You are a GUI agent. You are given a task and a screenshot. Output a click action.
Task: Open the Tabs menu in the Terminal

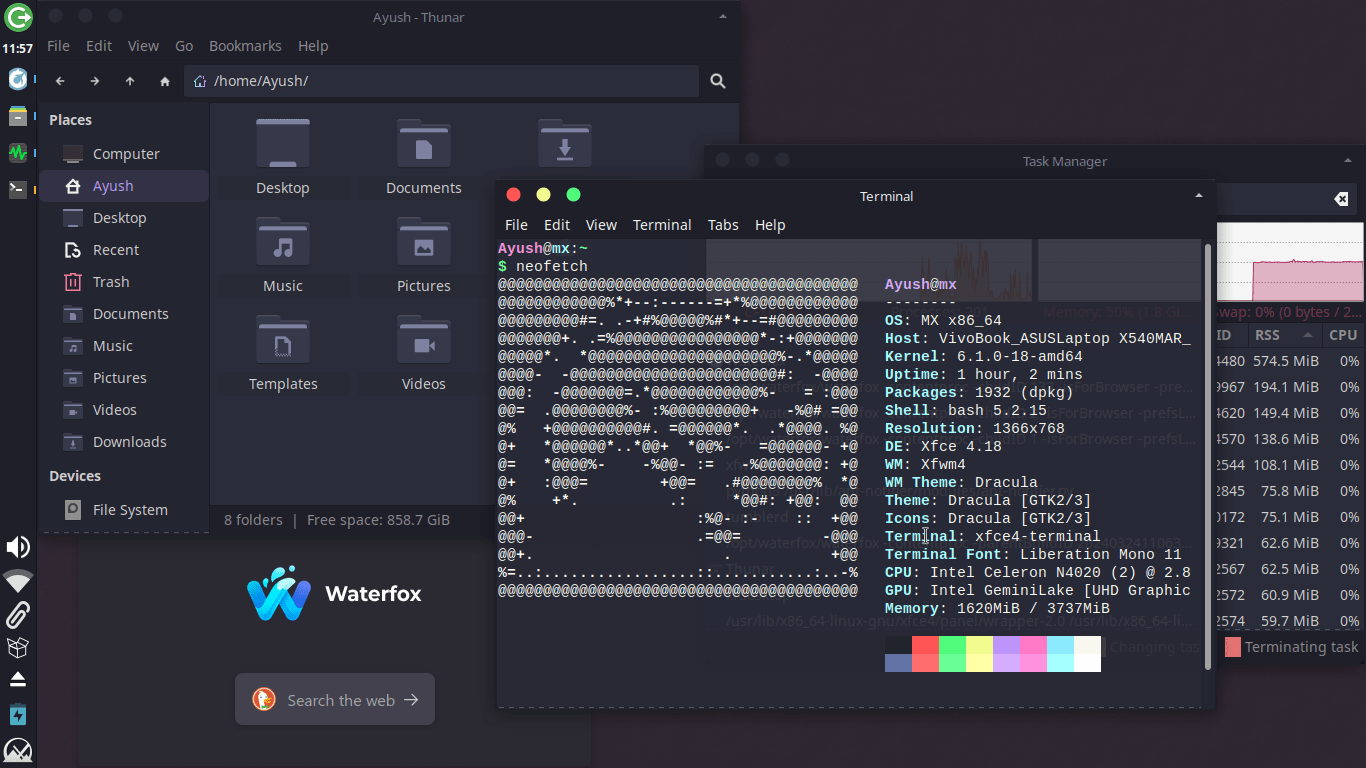tap(723, 225)
